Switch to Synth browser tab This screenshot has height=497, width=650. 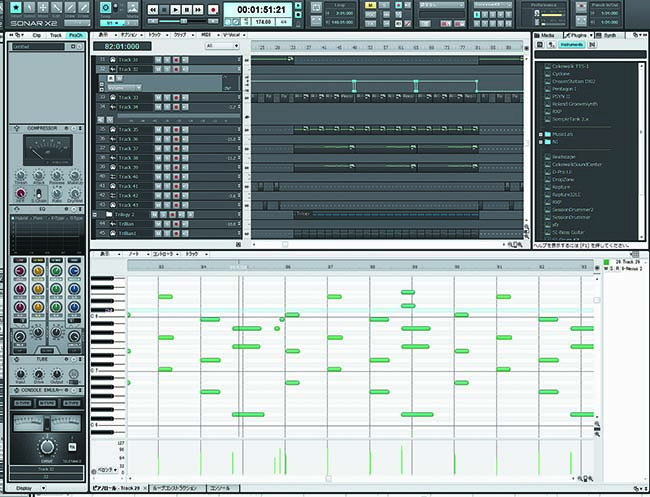tap(609, 36)
